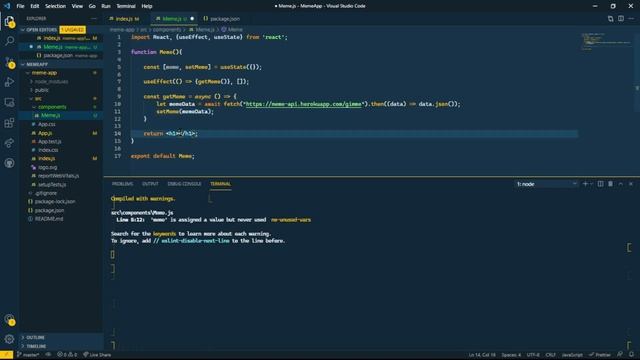The image size is (640, 360).
Task: Add a new terminal with plus icon
Action: click(585, 184)
